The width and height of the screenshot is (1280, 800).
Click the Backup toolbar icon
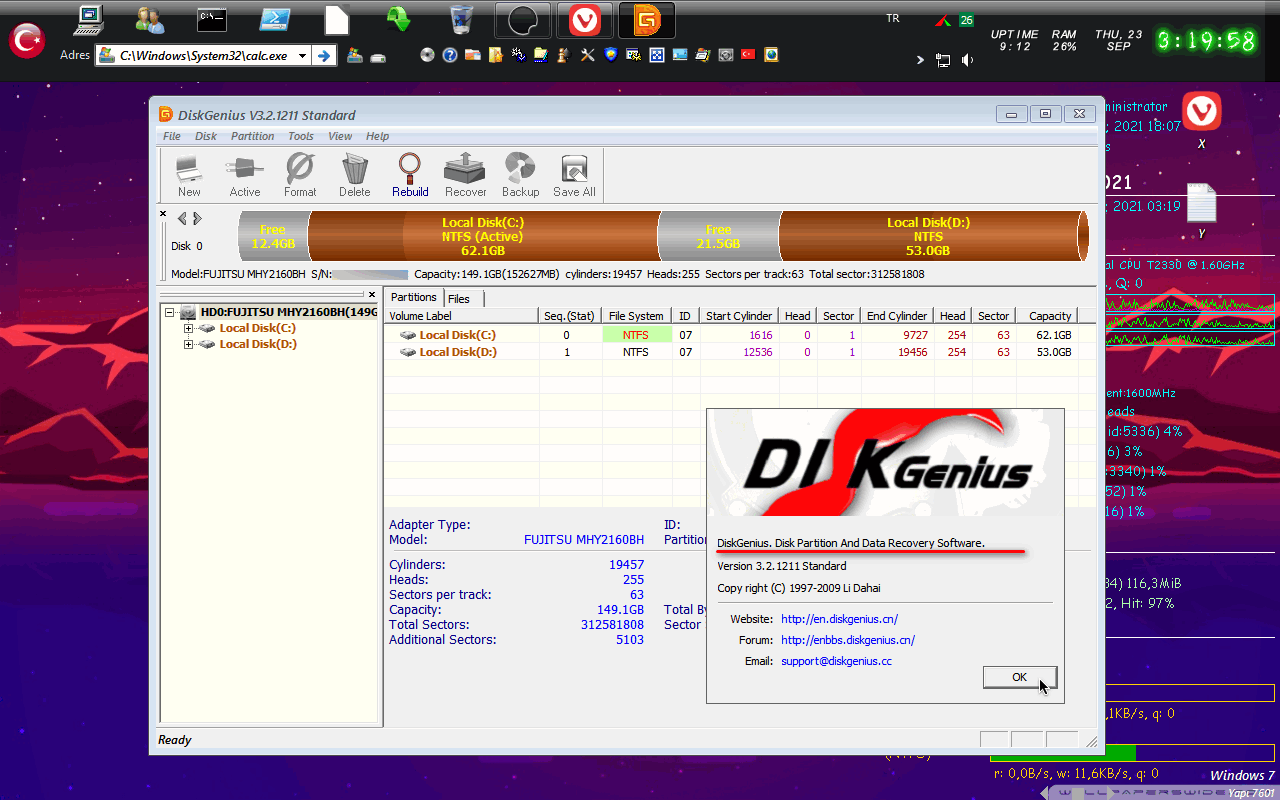(x=520, y=175)
